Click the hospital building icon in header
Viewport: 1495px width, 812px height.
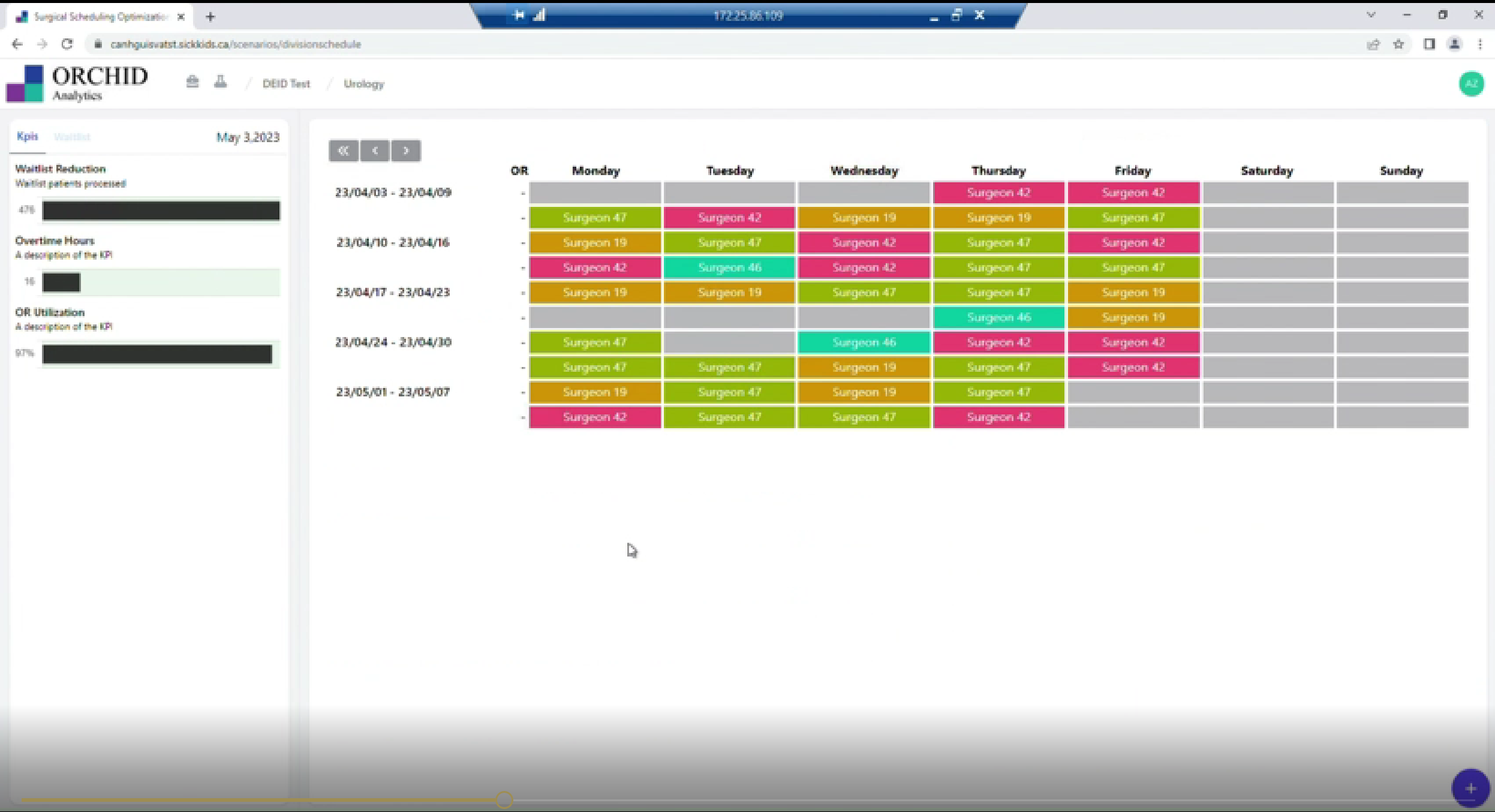[x=192, y=82]
